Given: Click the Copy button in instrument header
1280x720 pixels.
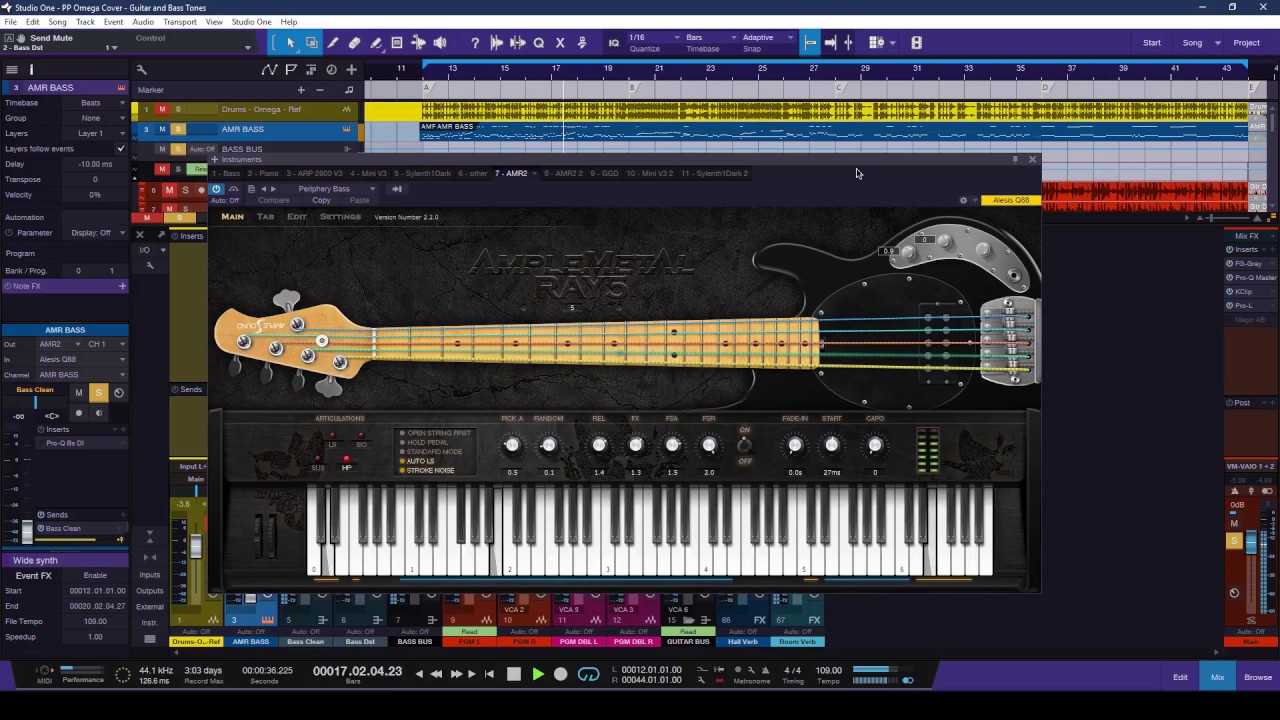Looking at the screenshot, I should point(321,200).
